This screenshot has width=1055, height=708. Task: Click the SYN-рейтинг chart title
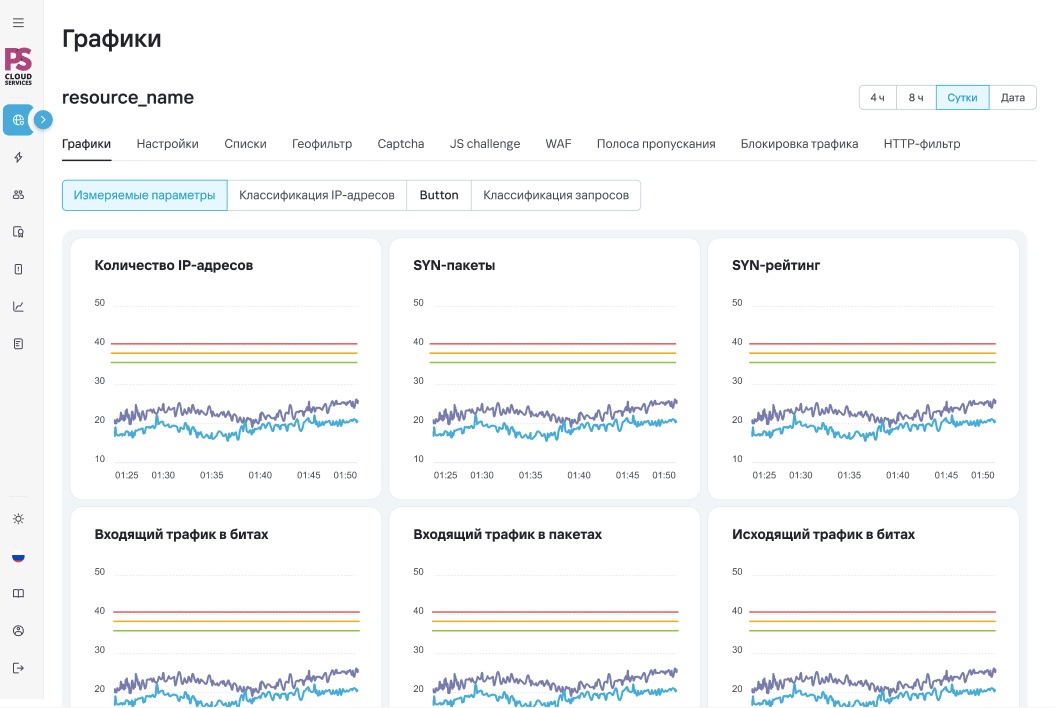776,265
